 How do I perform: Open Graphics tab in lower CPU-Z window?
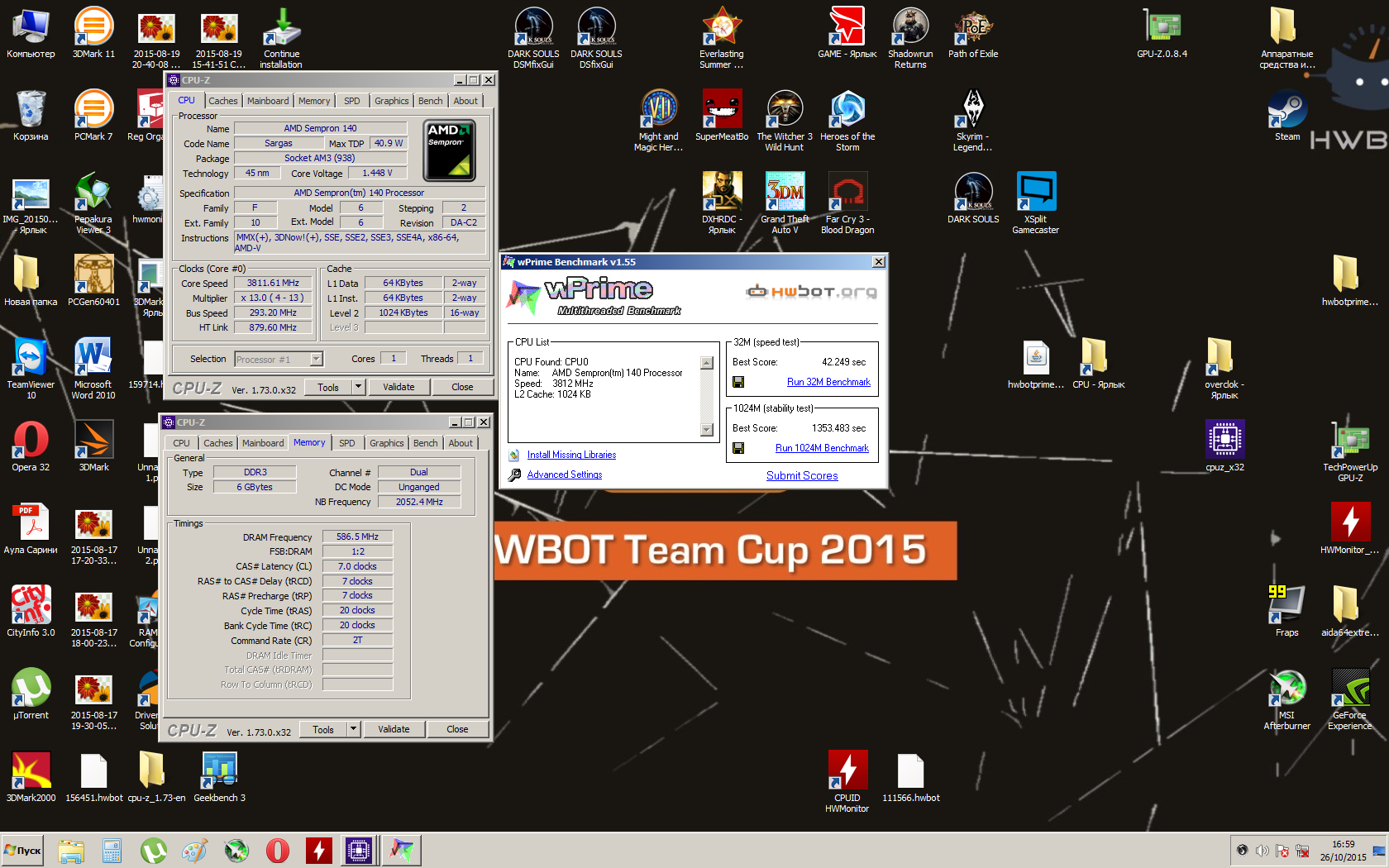click(x=387, y=443)
